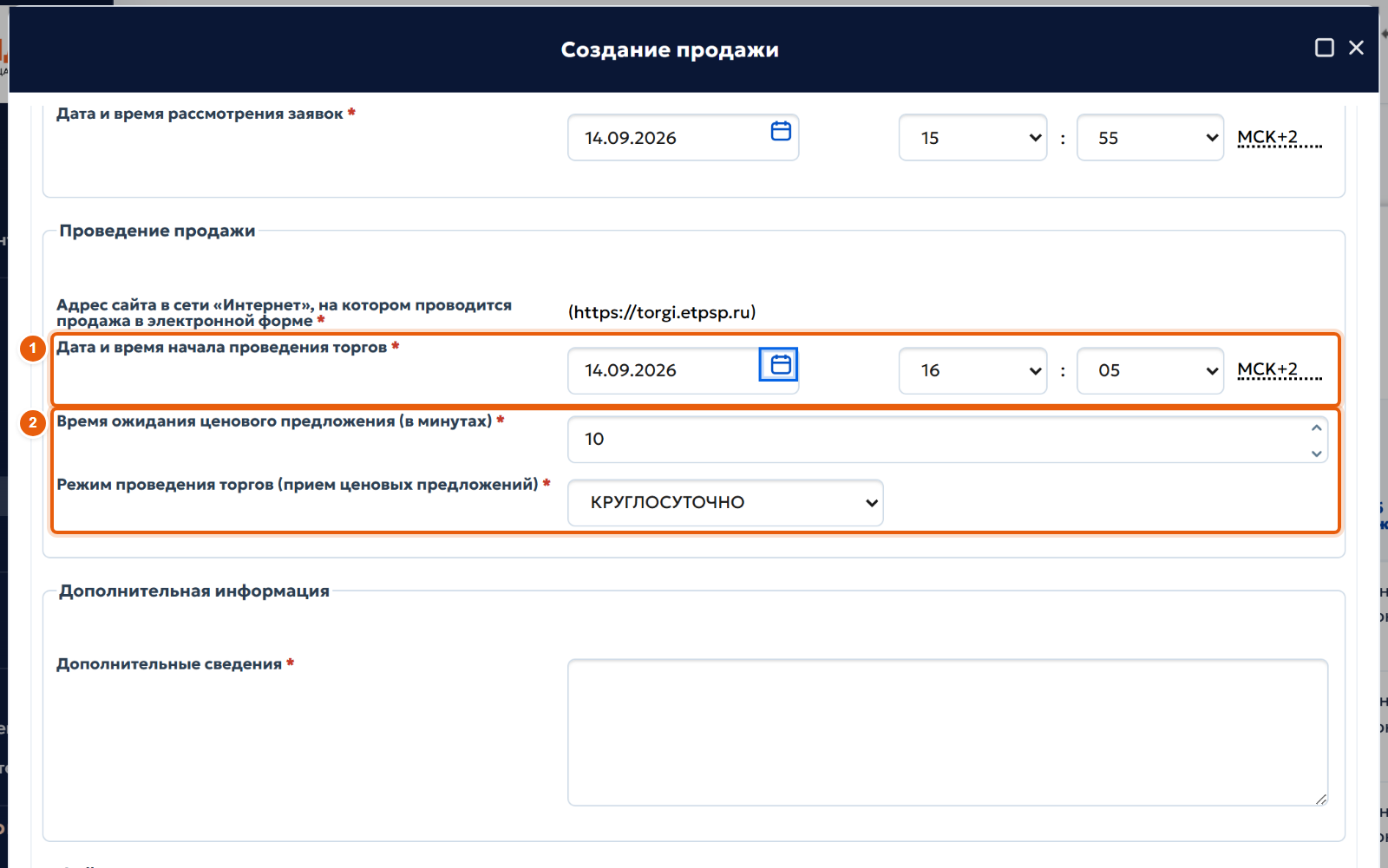The height and width of the screenshot is (868, 1388).
Task: Maximize the Создание продажи dialog
Action: (1324, 48)
